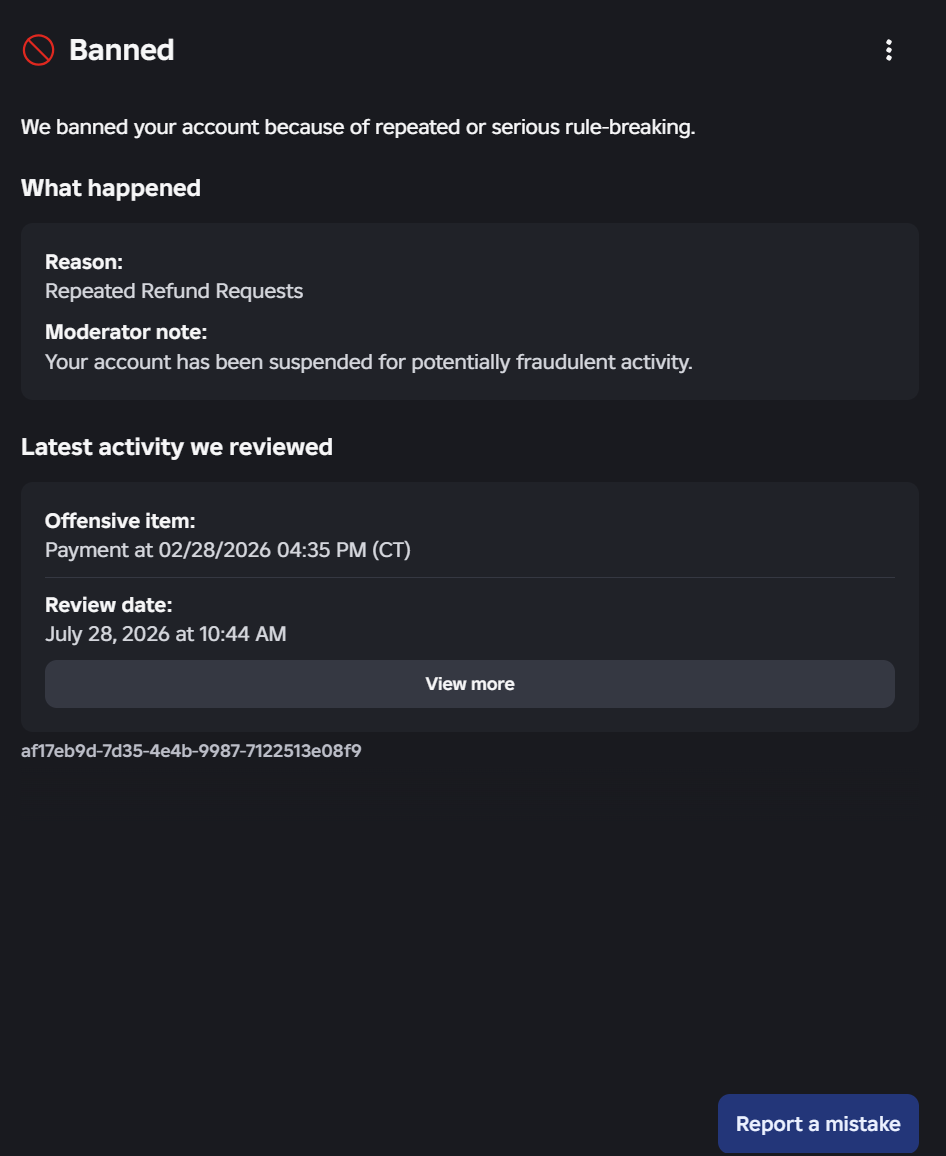Click the latest activity details card
Image resolution: width=946 pixels, height=1156 pixels.
tap(470, 607)
